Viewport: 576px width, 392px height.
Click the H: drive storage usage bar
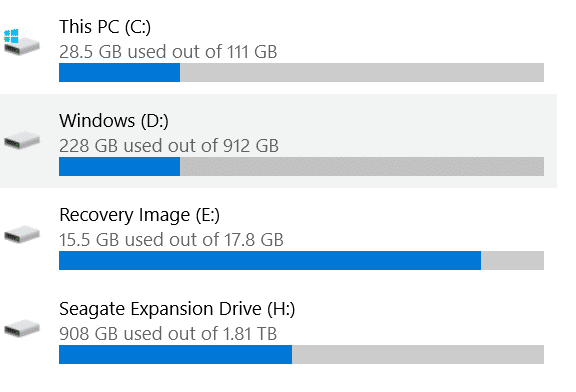tap(301, 355)
